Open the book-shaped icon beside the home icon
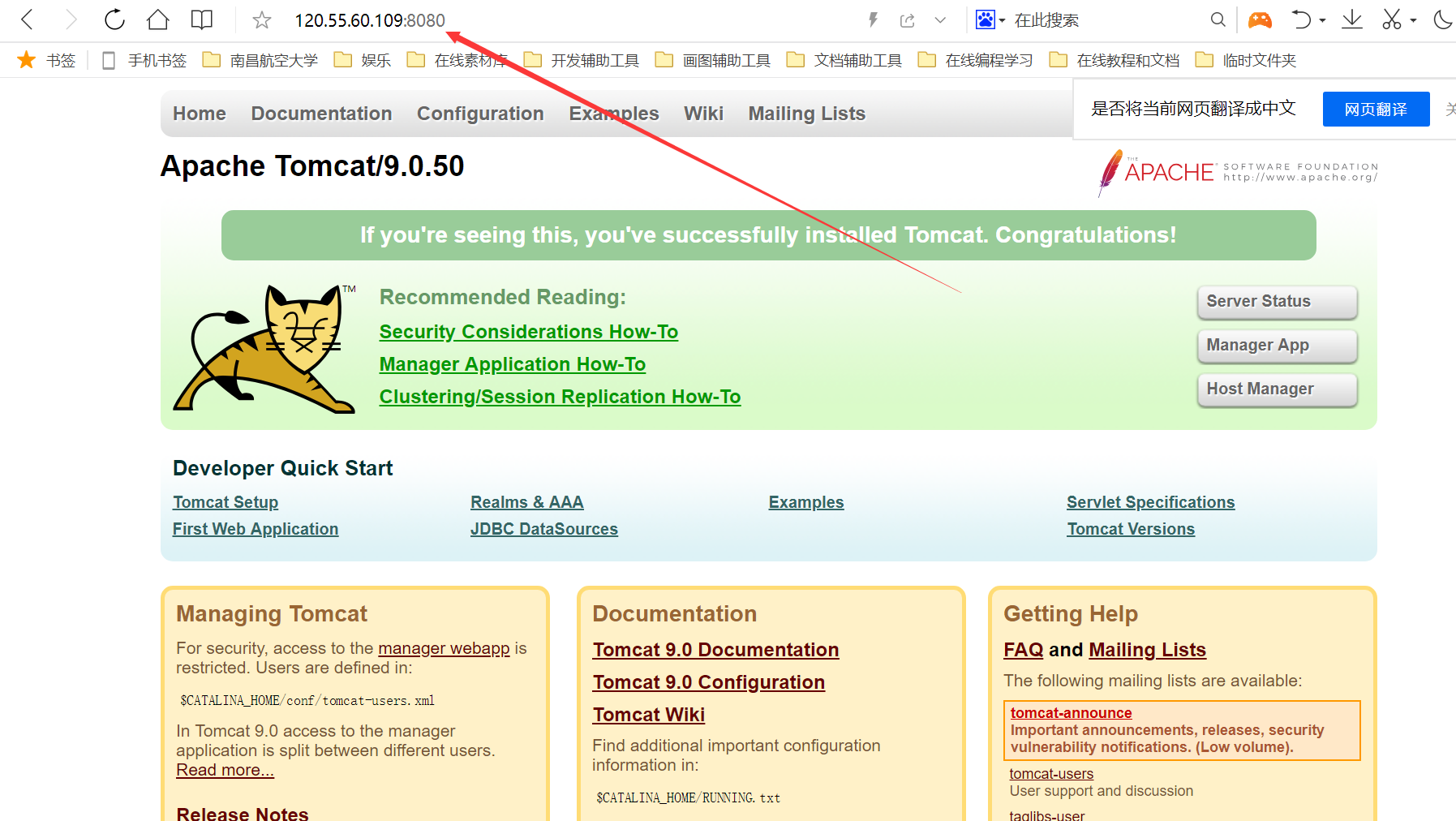The width and height of the screenshot is (1456, 821). (x=202, y=19)
